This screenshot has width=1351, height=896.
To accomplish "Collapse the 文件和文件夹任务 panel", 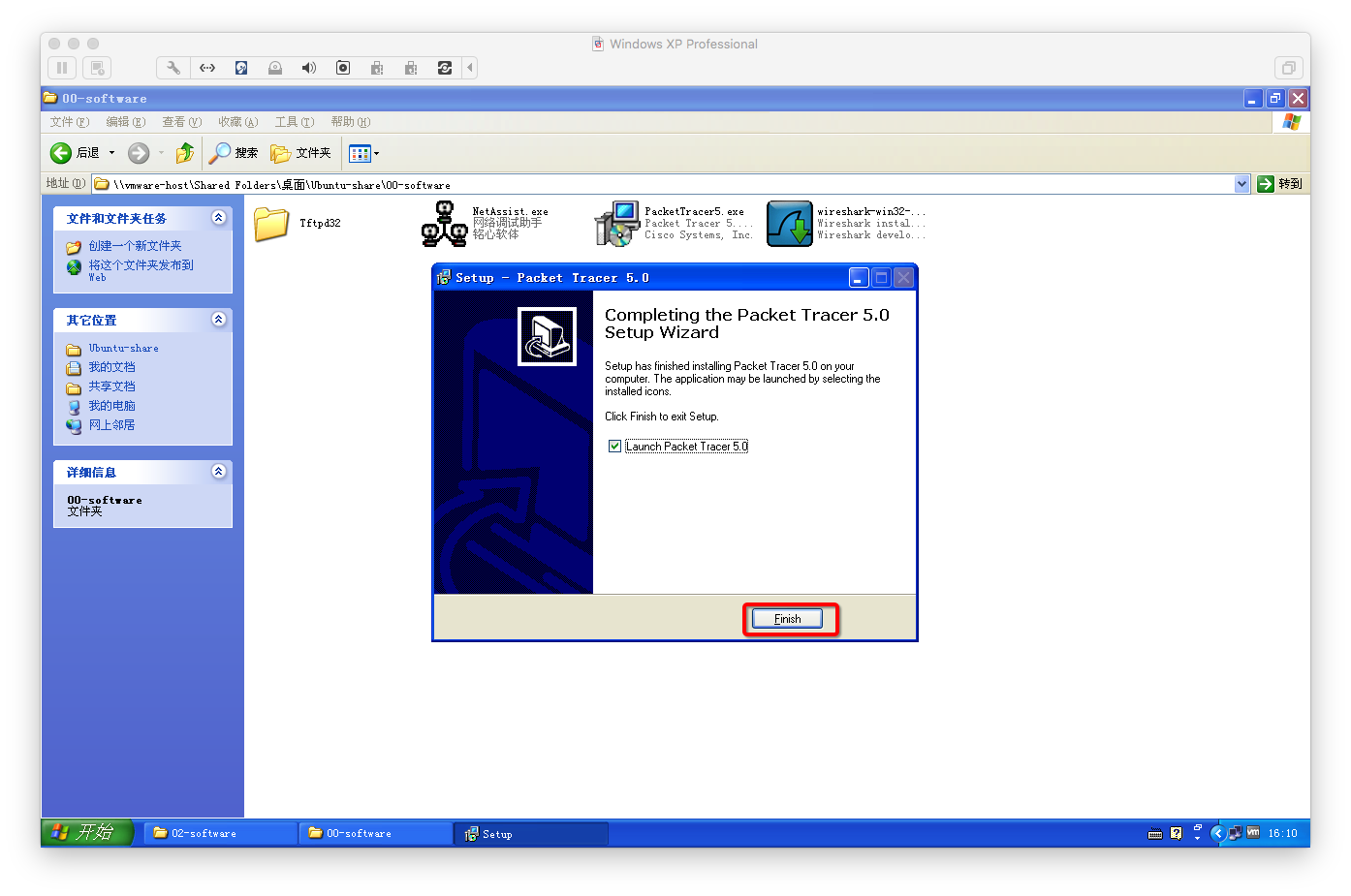I will click(219, 218).
